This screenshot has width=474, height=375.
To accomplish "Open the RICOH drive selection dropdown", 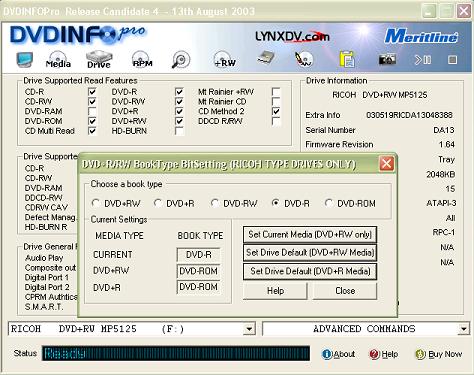I will [249, 329].
